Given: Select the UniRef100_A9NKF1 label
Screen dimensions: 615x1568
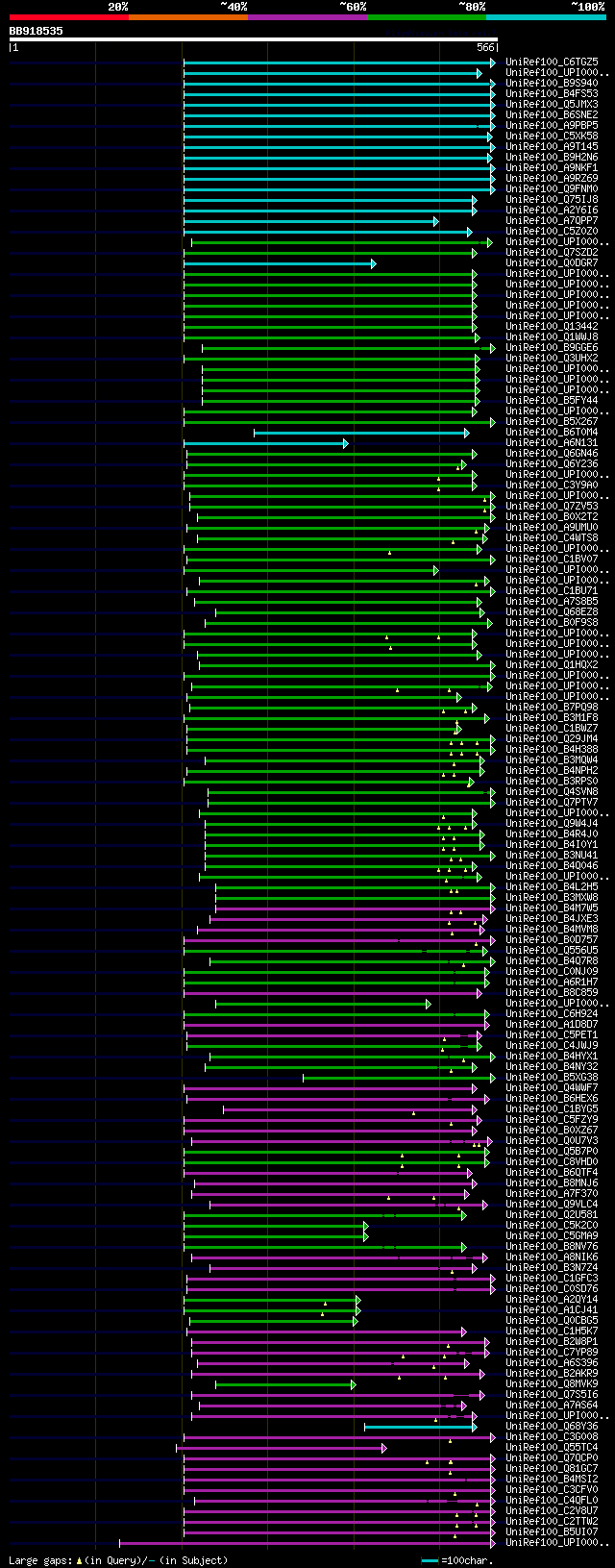Looking at the screenshot, I should (552, 167).
